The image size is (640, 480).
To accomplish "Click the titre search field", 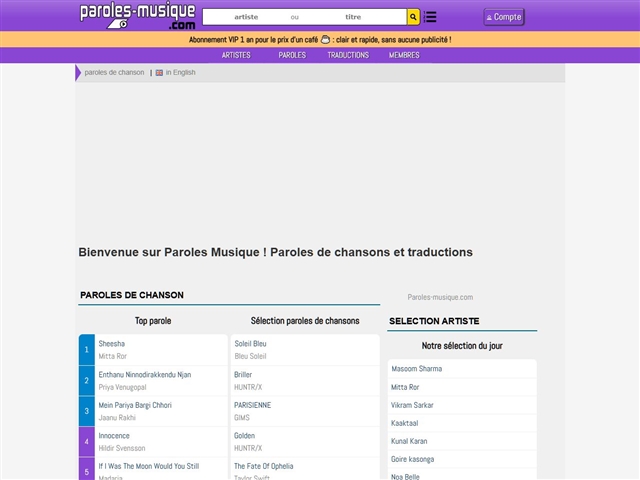I will [353, 17].
